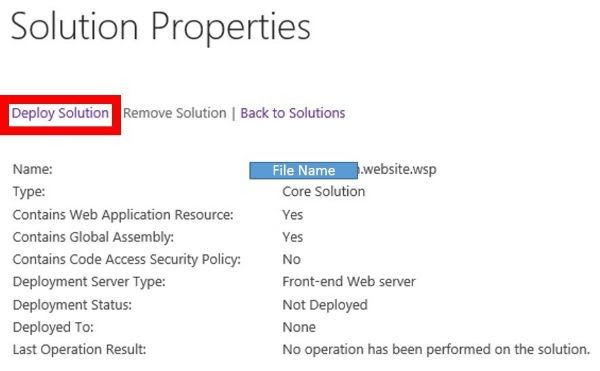Click the Solution Properties page title
Screen dimensions: 600x371
[x=161, y=26]
